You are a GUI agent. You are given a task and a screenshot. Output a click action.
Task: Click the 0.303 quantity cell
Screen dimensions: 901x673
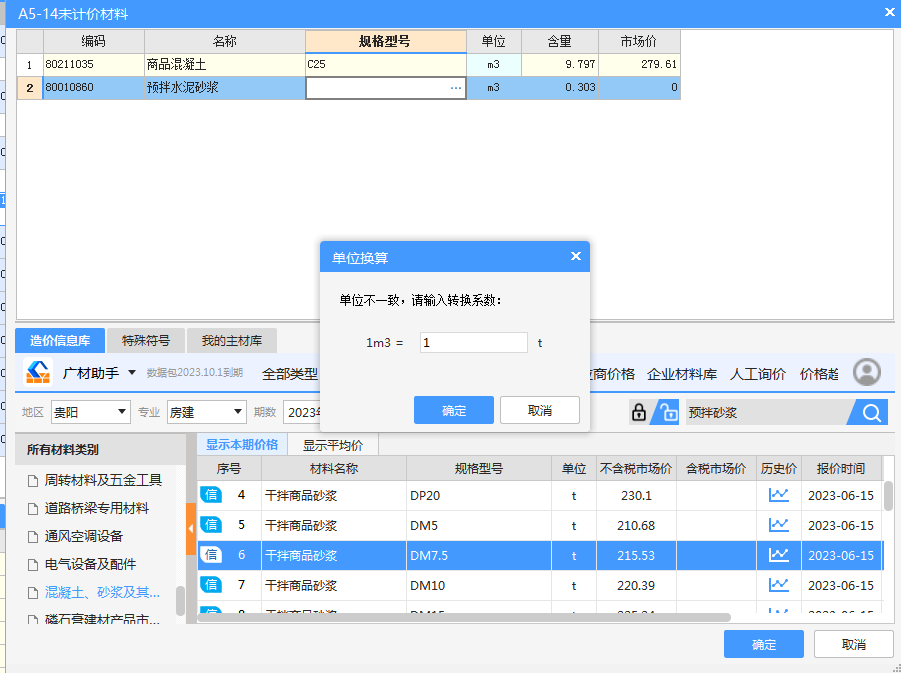tap(560, 88)
